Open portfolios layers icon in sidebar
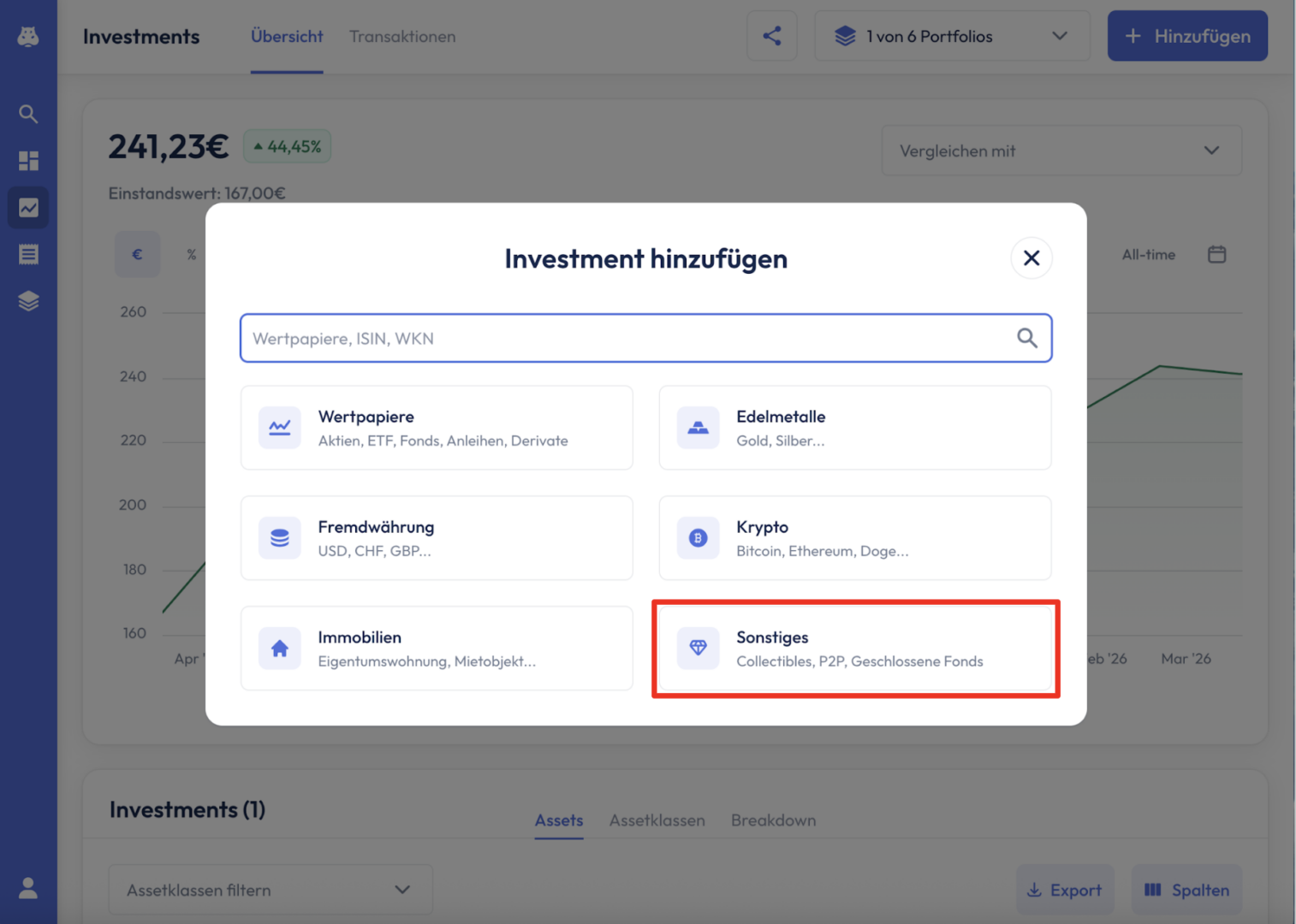 (28, 301)
